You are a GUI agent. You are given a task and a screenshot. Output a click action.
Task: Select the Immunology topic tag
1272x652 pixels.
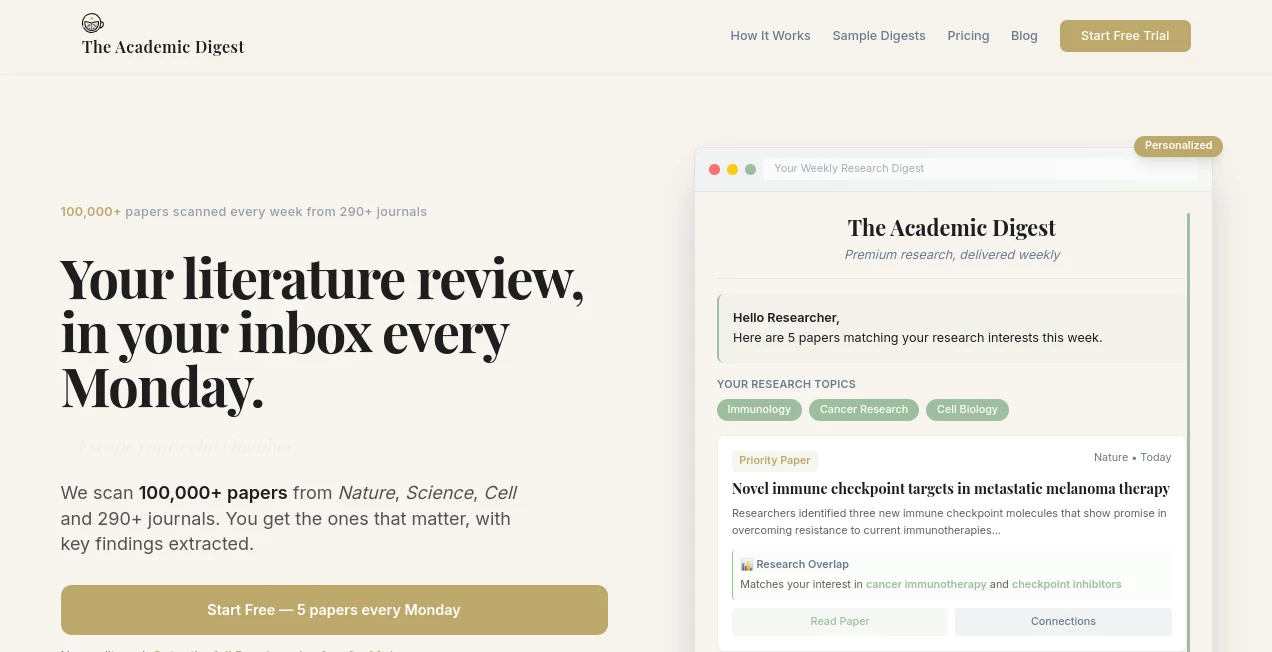pos(759,410)
